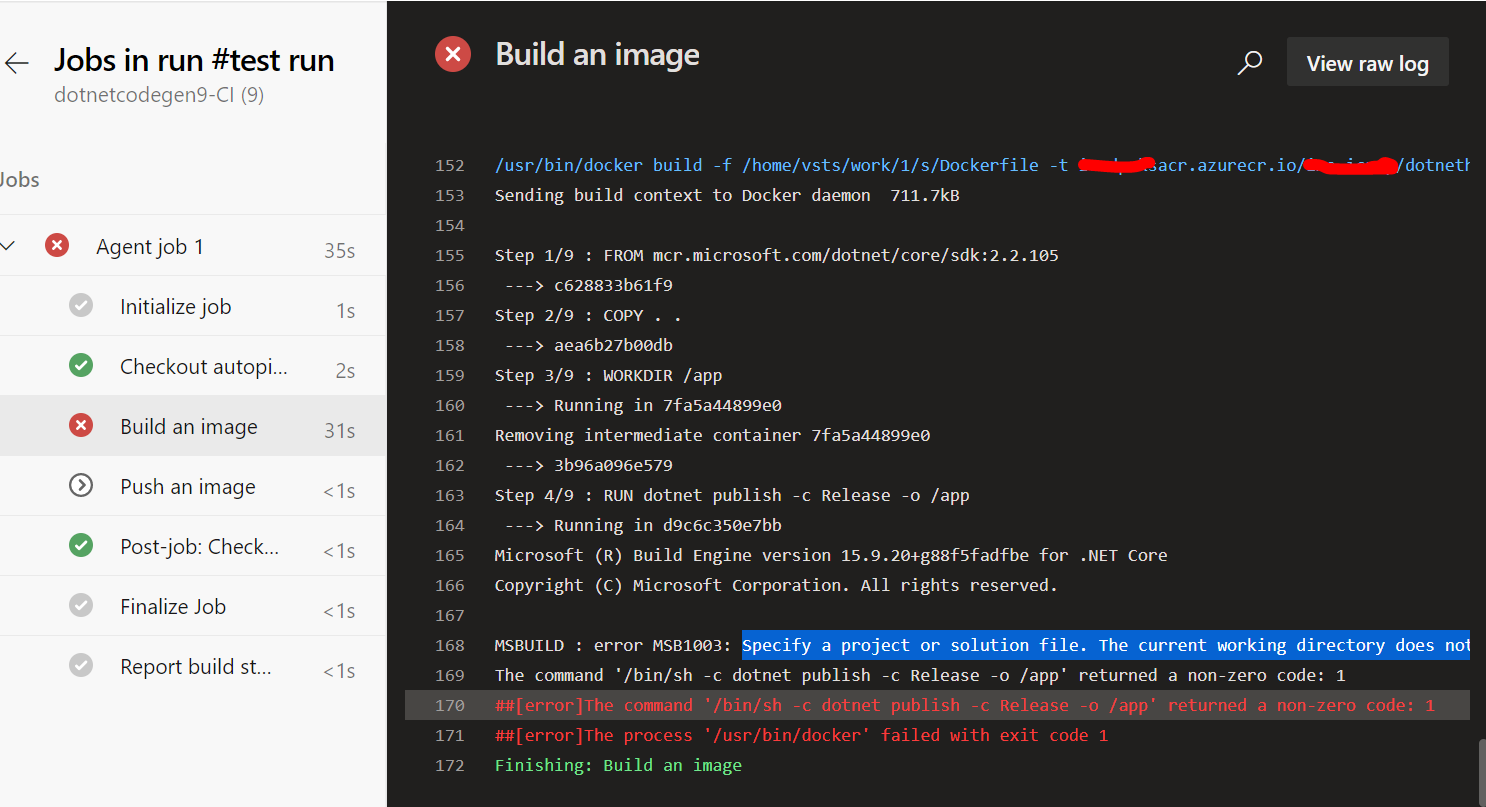Click log line 157 Step 2/9 COPY
Screen dimensions: 1486x807
pos(588,315)
